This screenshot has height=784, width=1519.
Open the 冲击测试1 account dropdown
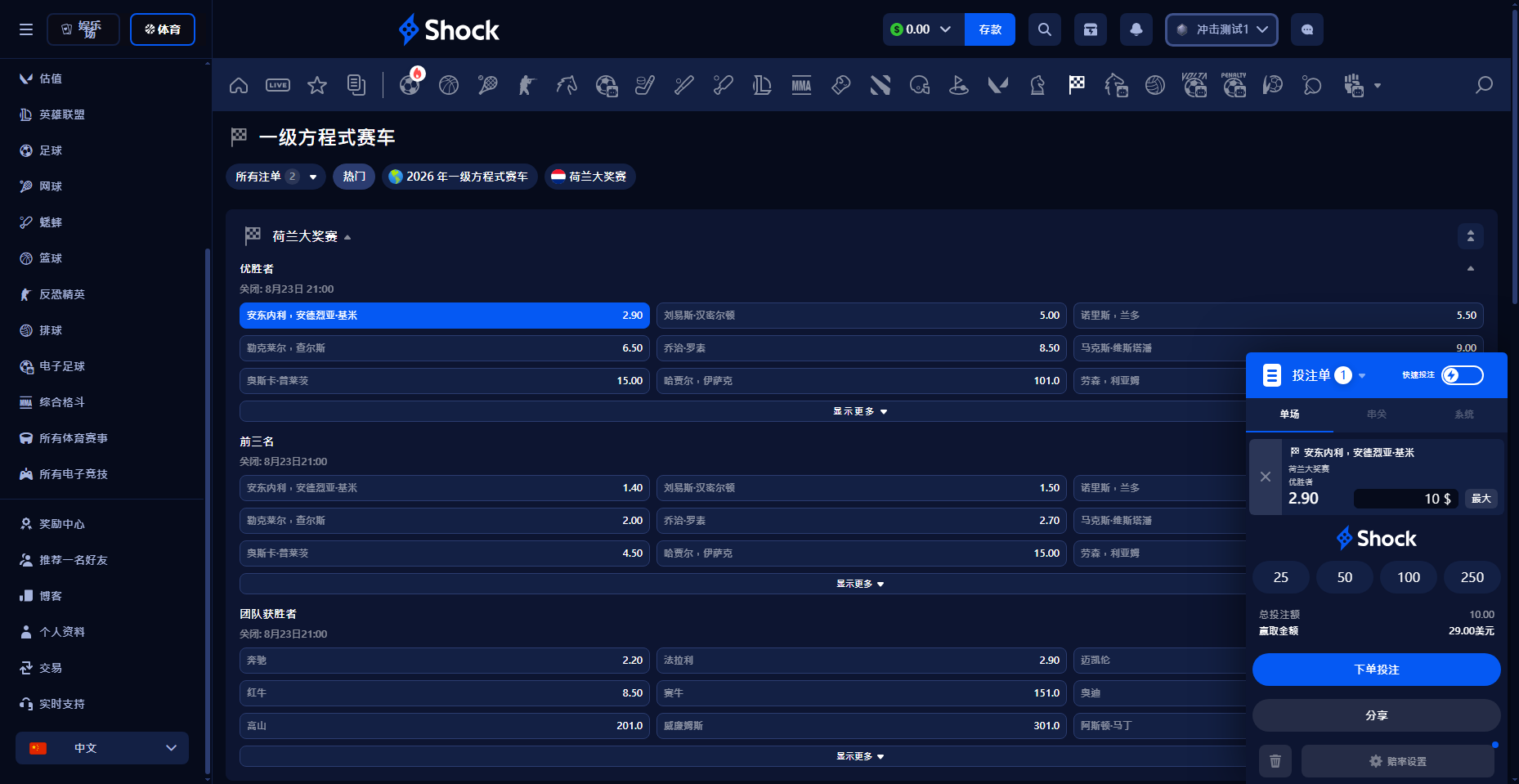(1221, 29)
